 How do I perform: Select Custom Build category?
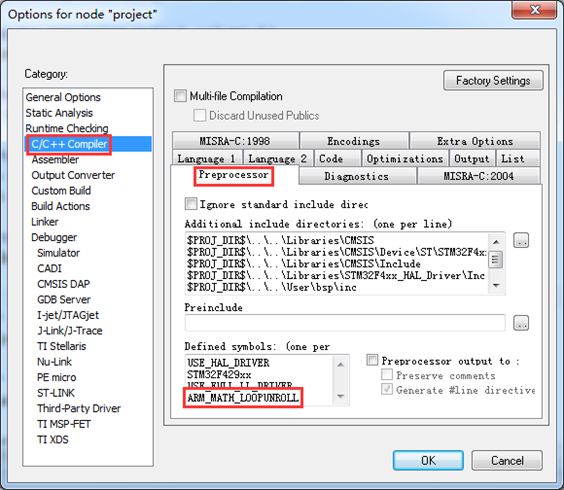click(x=61, y=191)
